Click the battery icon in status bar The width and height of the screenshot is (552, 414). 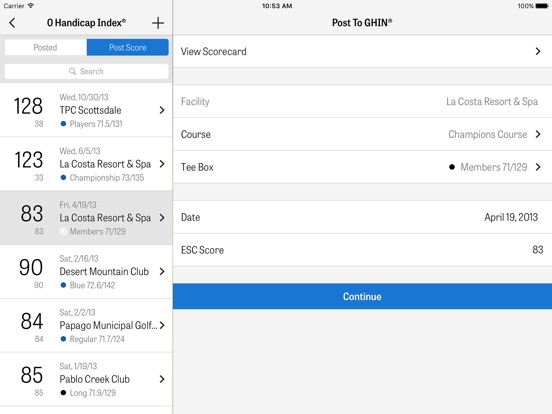pyautogui.click(x=541, y=6)
